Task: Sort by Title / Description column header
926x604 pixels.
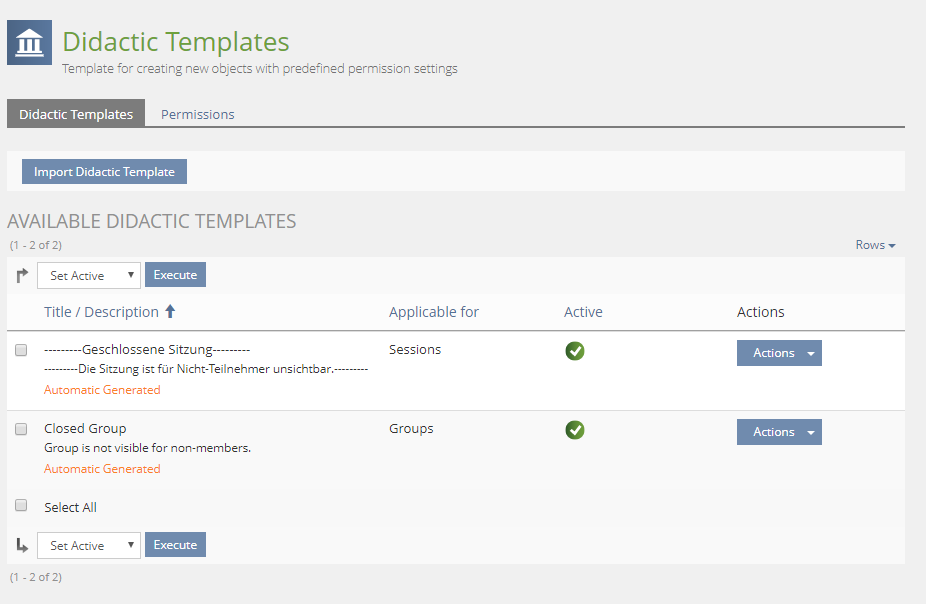Action: click(101, 312)
